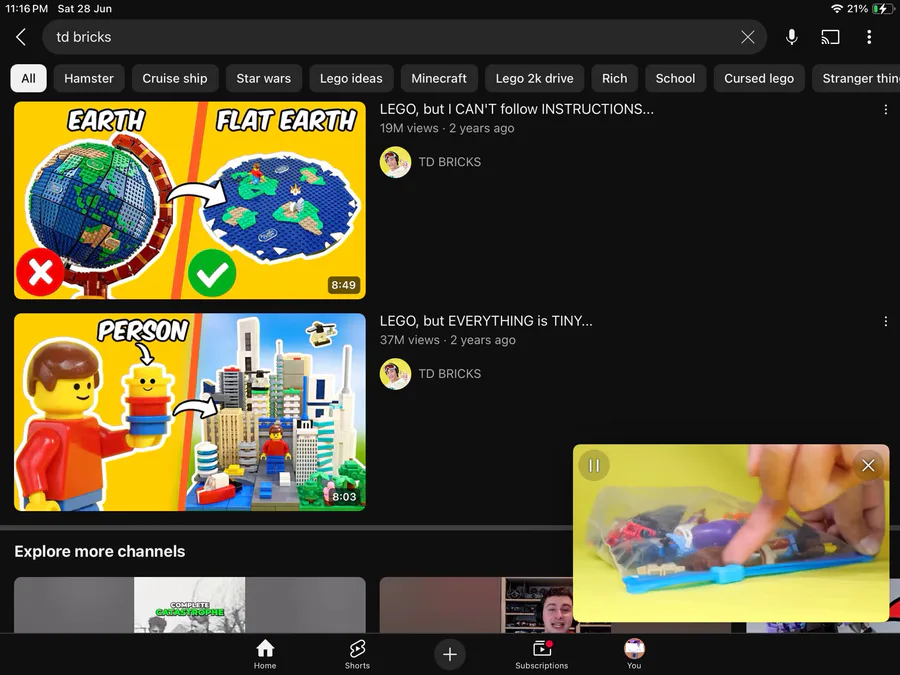Play the Earth vs Flat Earth thumbnail video

[x=189, y=200]
